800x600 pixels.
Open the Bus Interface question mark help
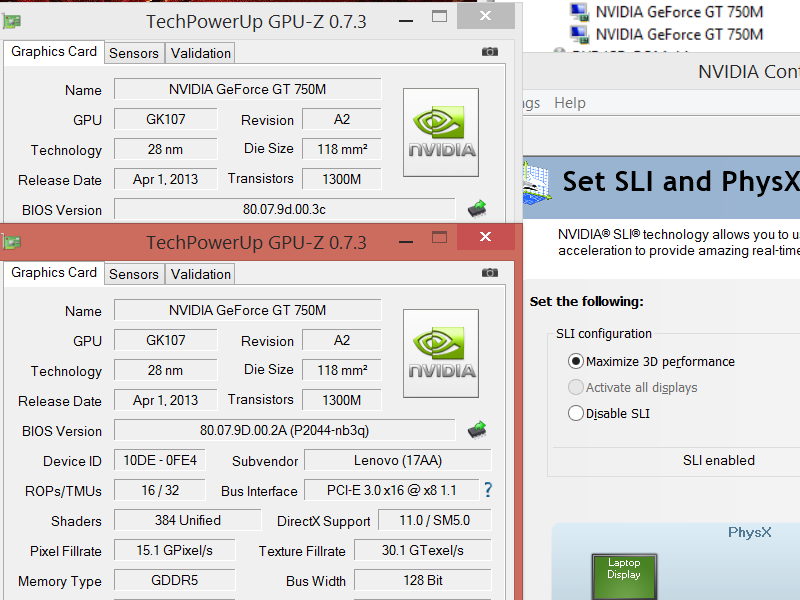coord(488,490)
